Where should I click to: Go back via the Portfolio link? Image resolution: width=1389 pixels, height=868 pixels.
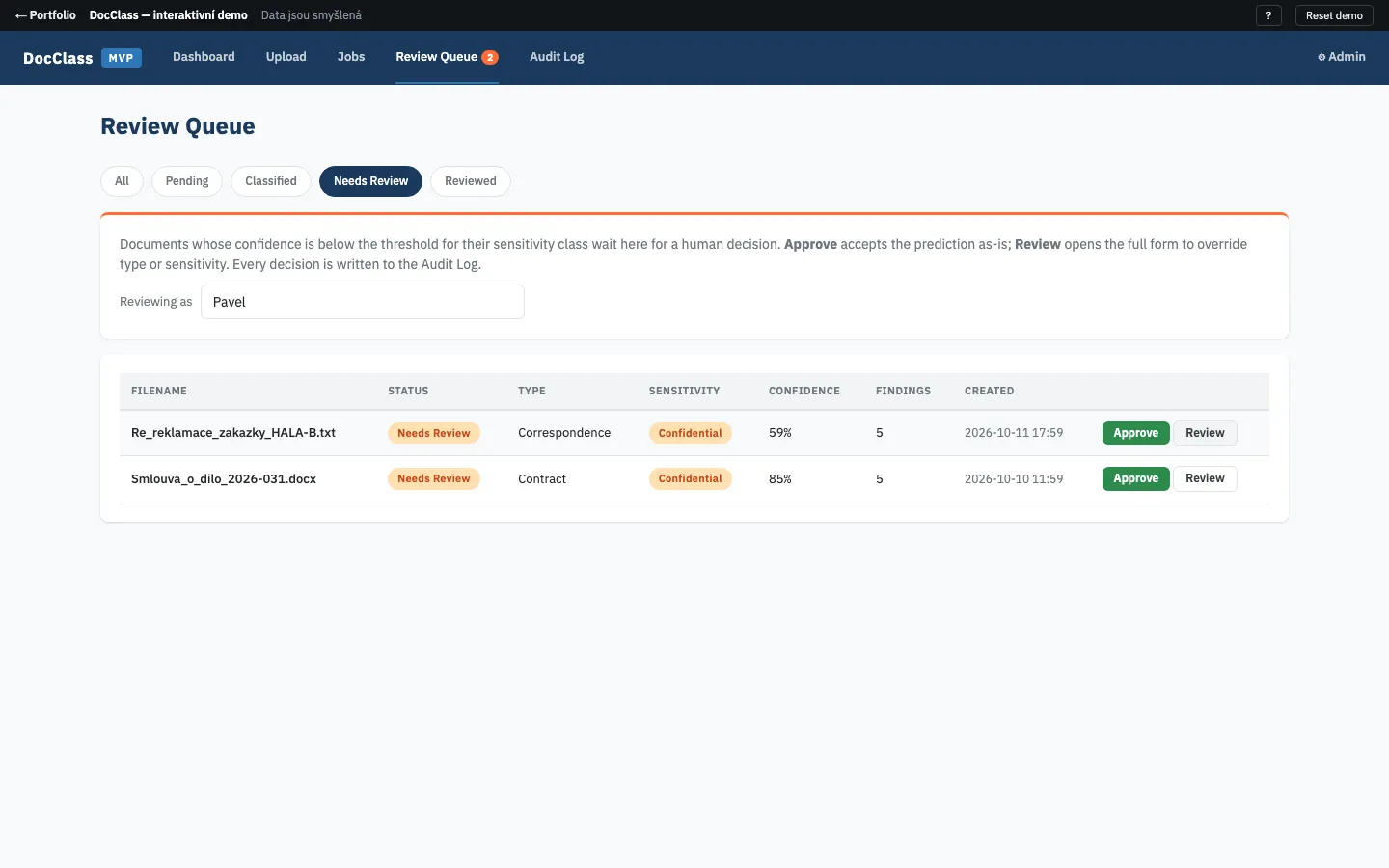(x=45, y=15)
